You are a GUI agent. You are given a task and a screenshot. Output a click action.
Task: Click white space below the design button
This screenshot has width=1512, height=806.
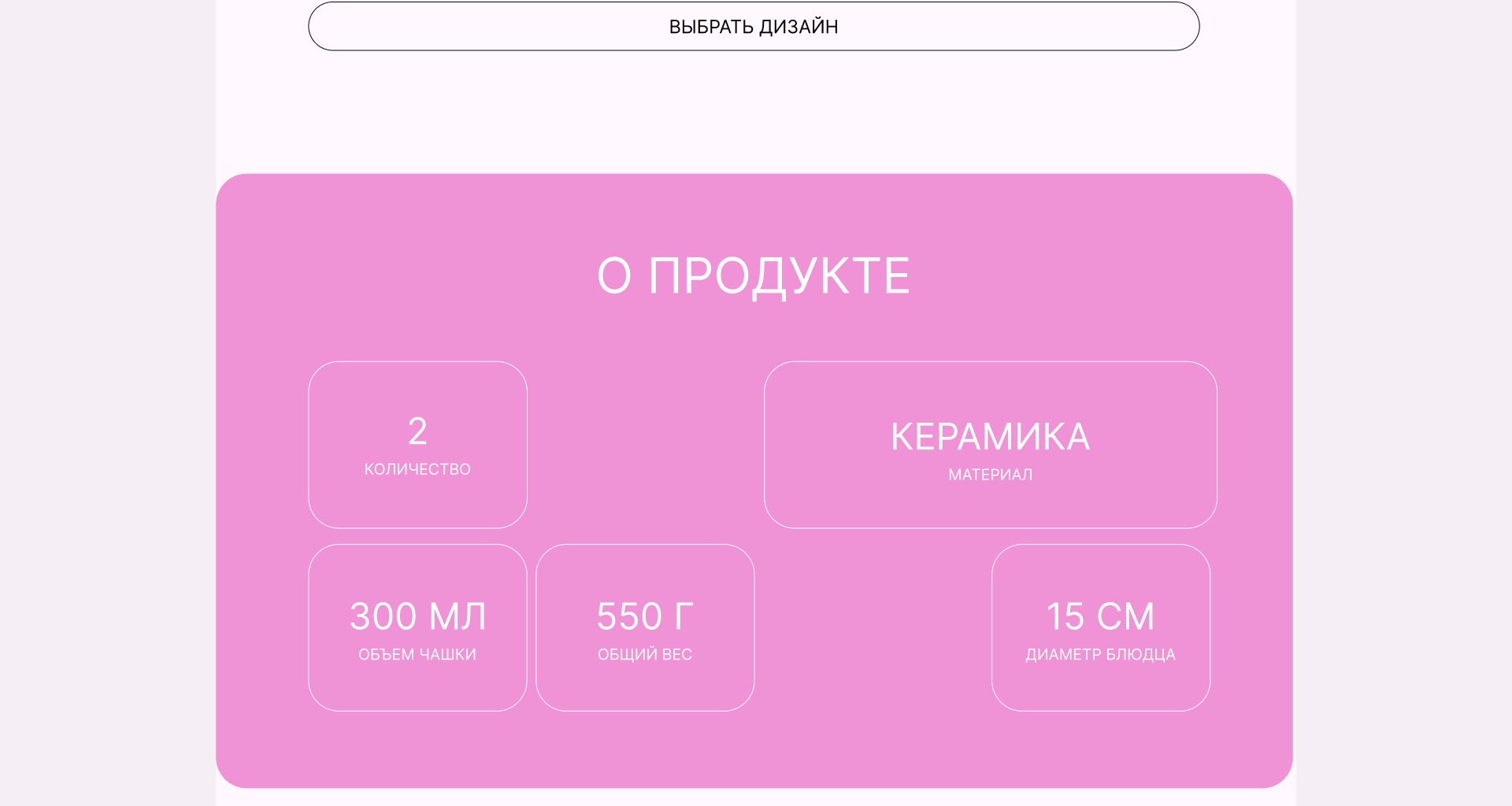coord(754,110)
